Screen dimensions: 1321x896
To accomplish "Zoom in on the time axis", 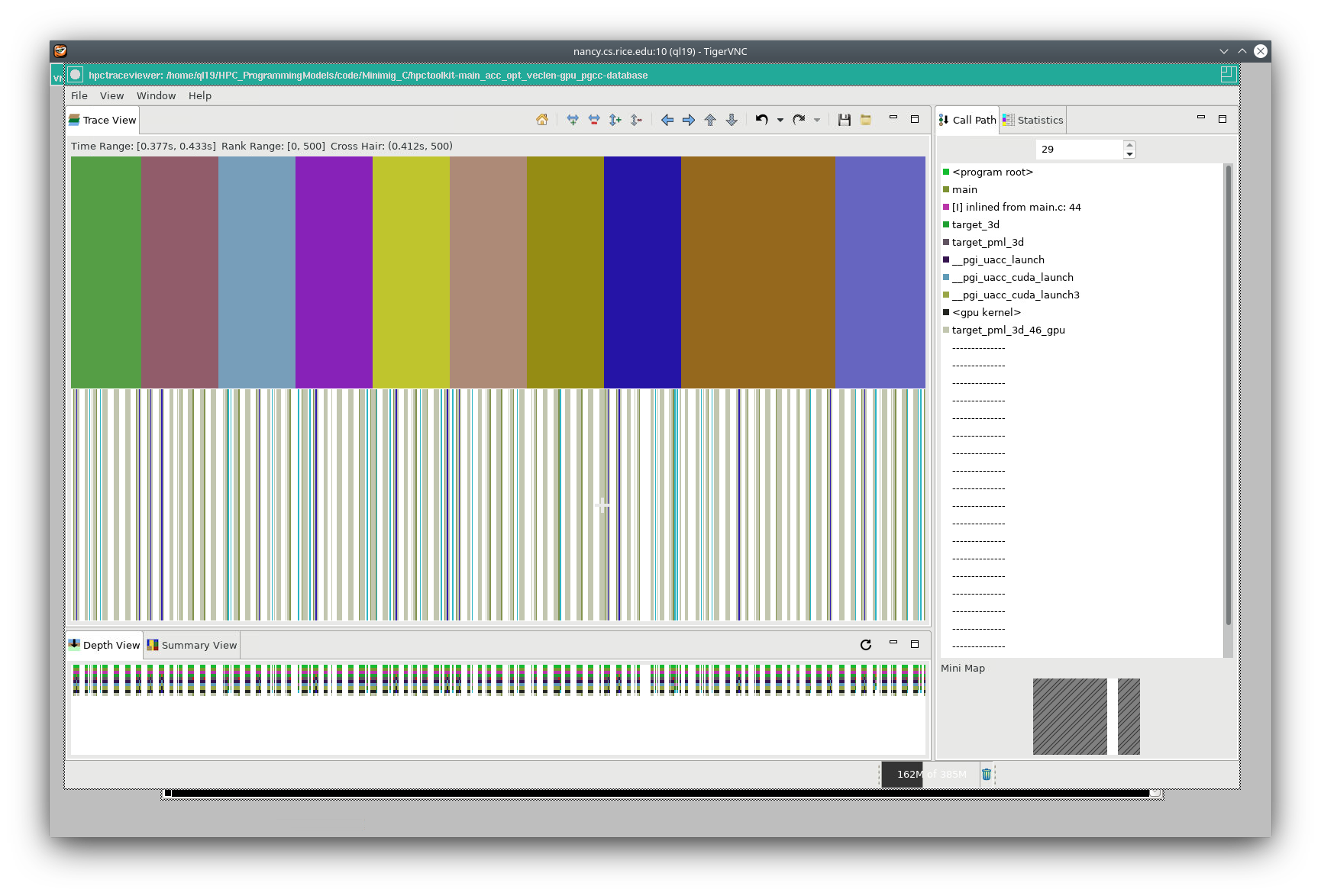I will click(x=573, y=120).
